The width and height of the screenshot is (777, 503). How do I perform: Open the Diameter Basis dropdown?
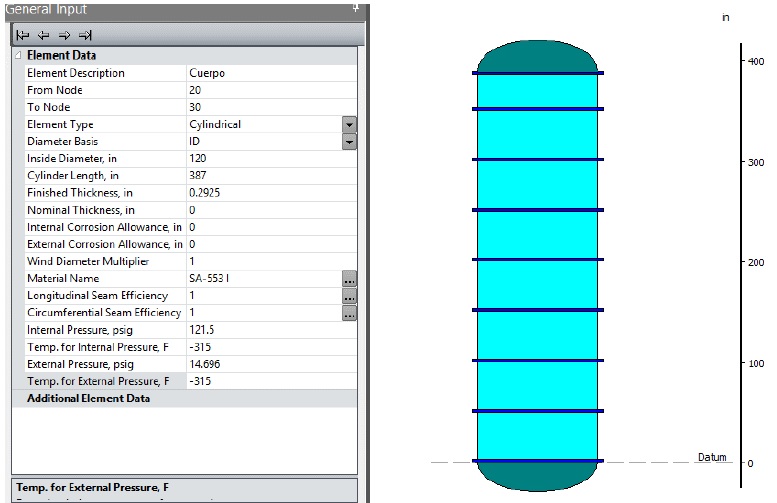coord(349,142)
